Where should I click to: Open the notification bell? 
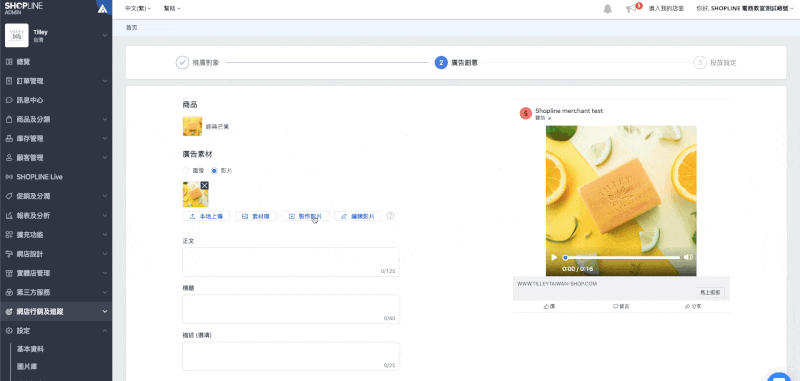607,9
